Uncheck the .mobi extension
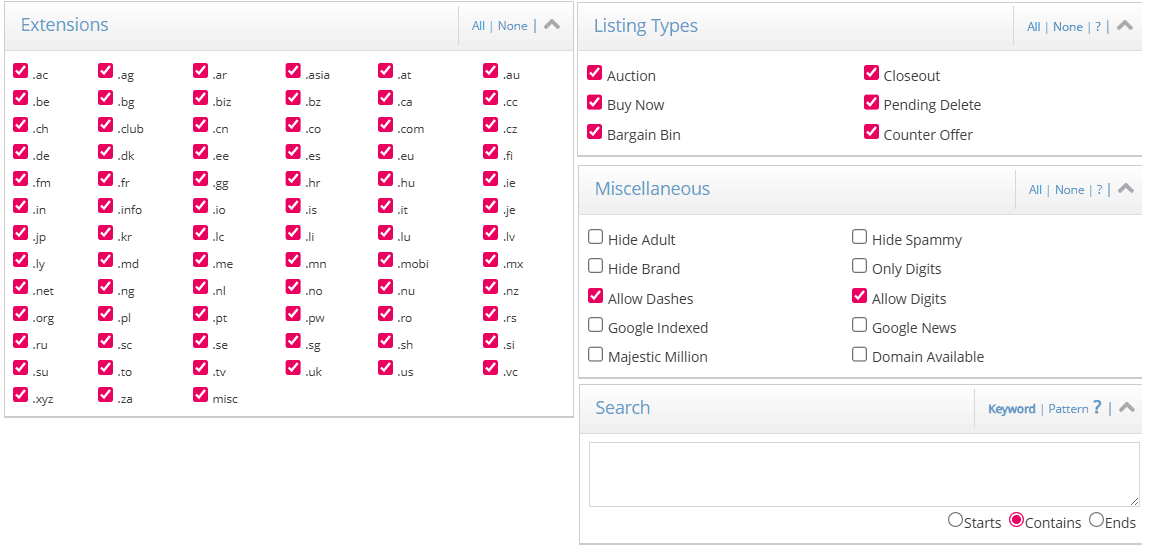1151x549 pixels. [385, 260]
